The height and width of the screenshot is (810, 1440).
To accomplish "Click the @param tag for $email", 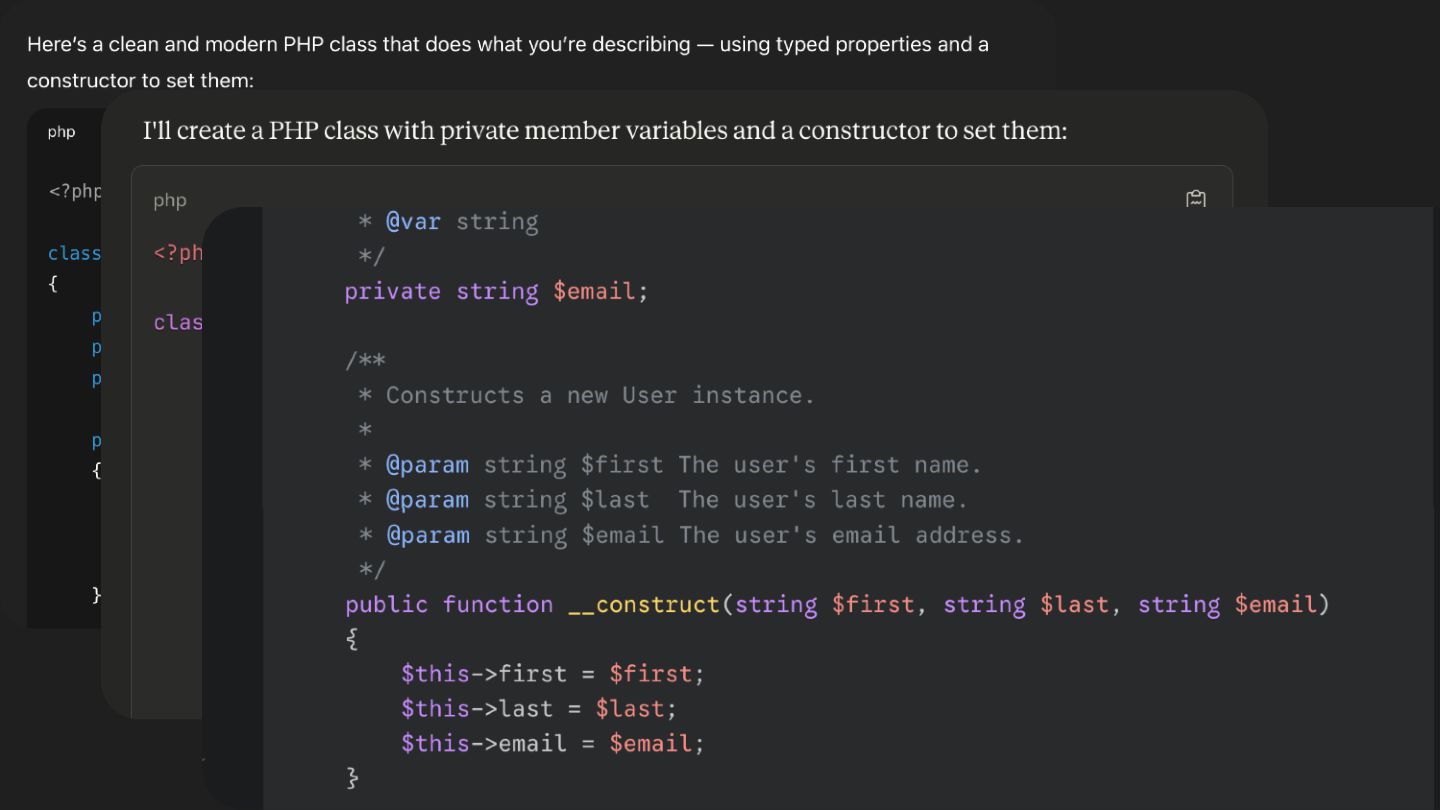I will (428, 535).
